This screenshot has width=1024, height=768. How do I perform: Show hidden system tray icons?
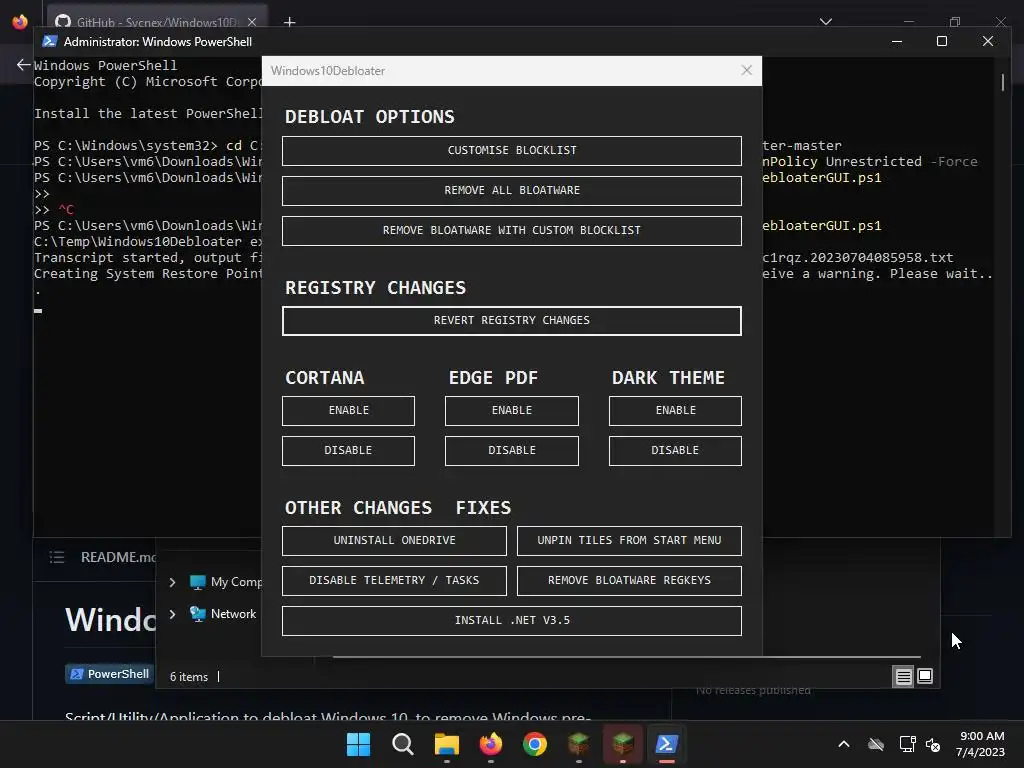point(844,744)
